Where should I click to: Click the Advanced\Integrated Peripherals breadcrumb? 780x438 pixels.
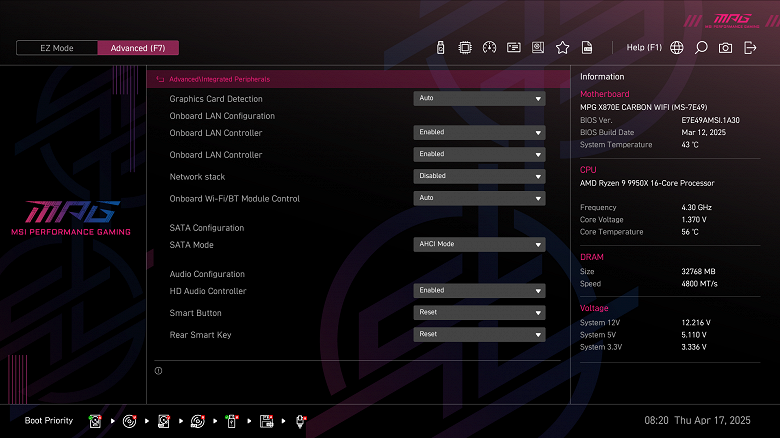point(219,79)
